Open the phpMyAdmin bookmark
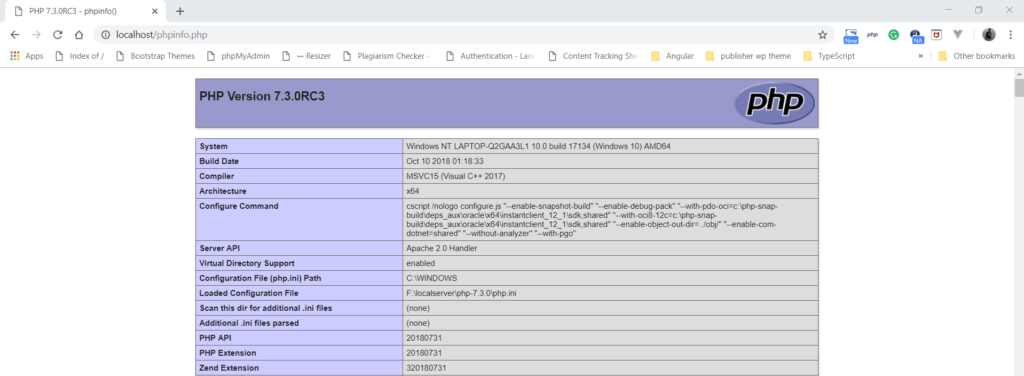 click(238, 56)
